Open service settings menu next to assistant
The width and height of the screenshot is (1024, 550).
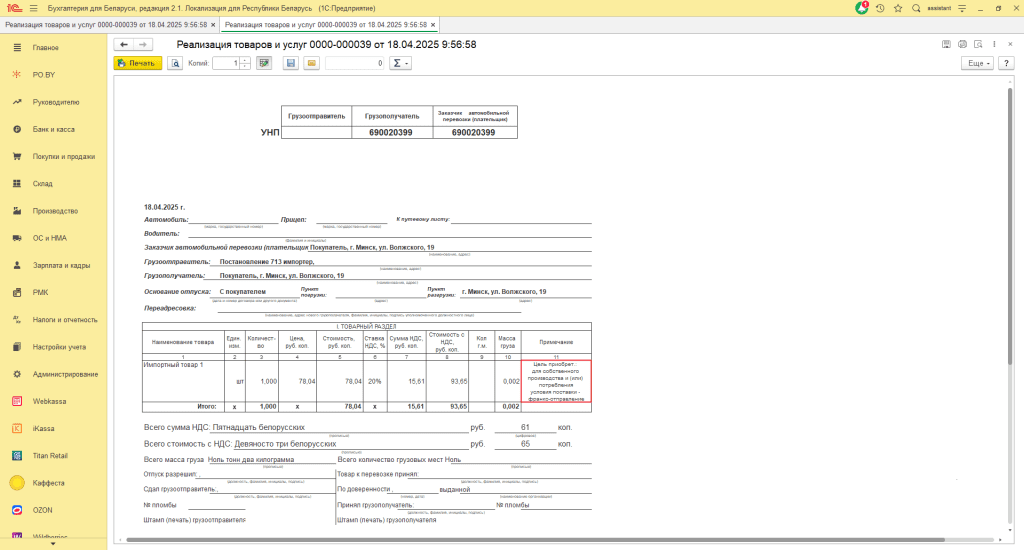(962, 8)
